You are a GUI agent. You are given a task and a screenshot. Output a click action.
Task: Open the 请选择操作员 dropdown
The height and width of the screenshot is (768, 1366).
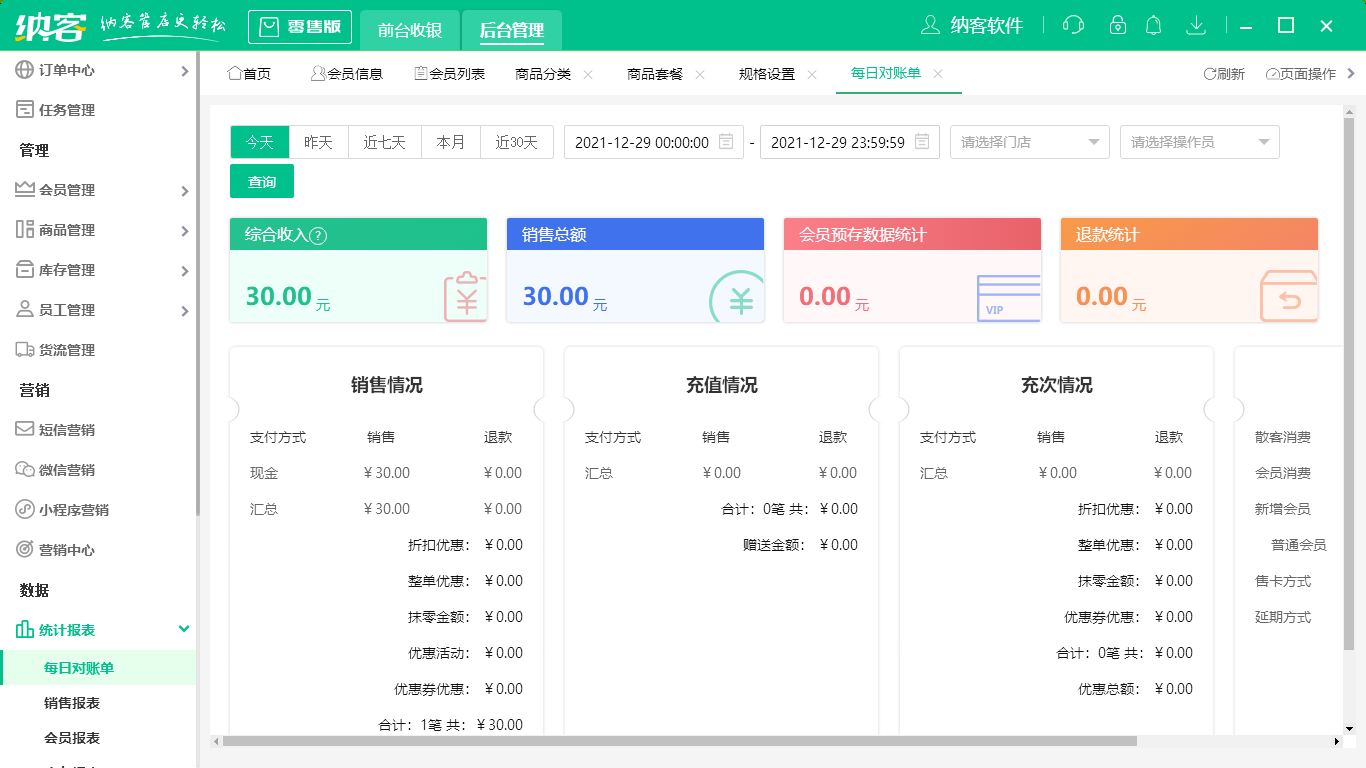coord(1199,142)
